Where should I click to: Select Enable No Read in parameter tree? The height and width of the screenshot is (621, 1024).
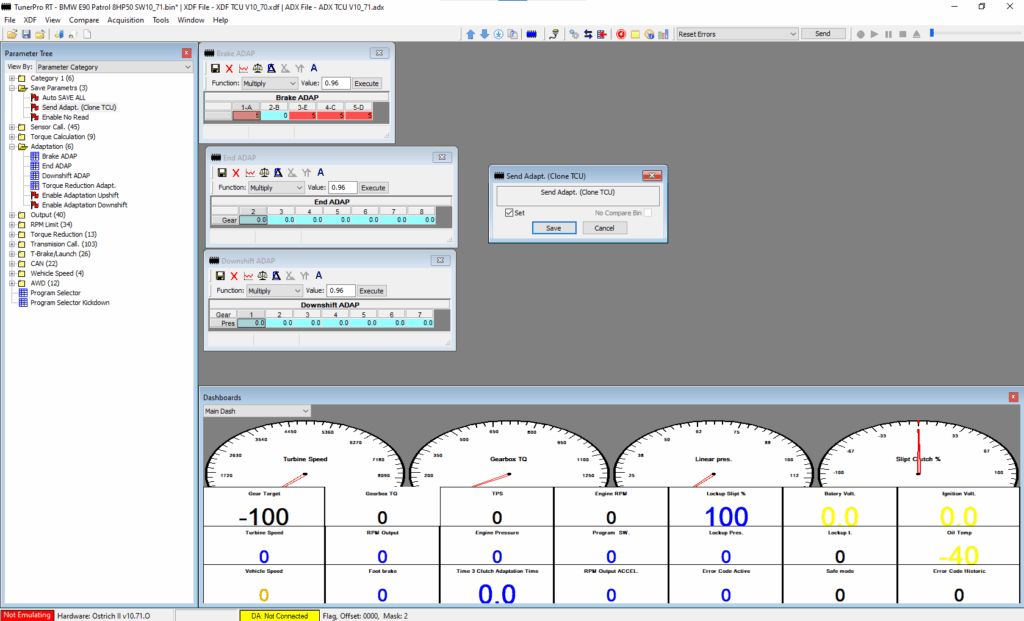[x=65, y=118]
